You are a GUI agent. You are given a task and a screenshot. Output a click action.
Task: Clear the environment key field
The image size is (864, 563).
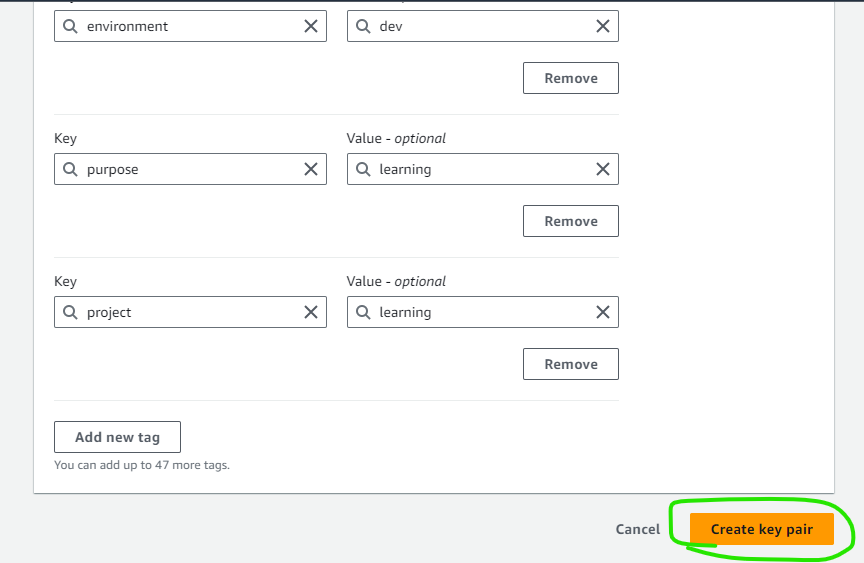[x=311, y=26]
